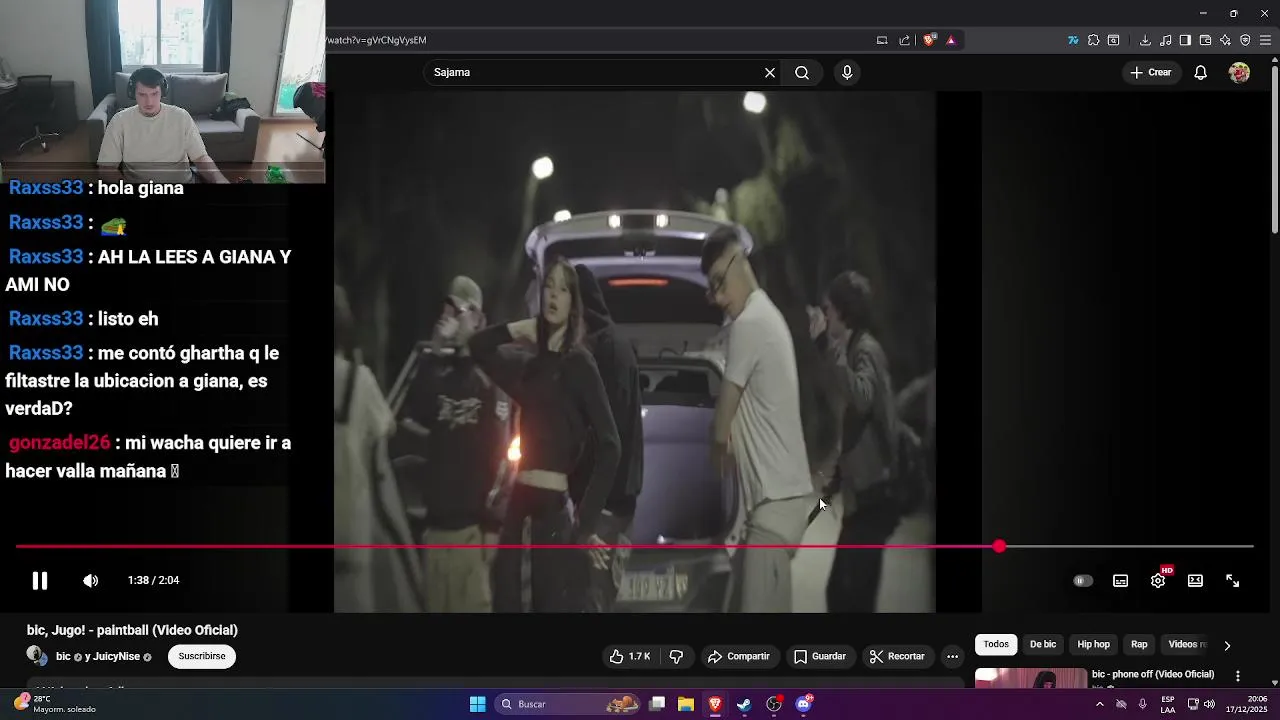Open clock and date 20:06 panel
Screen dimensions: 1280x720
click(x=1245, y=704)
